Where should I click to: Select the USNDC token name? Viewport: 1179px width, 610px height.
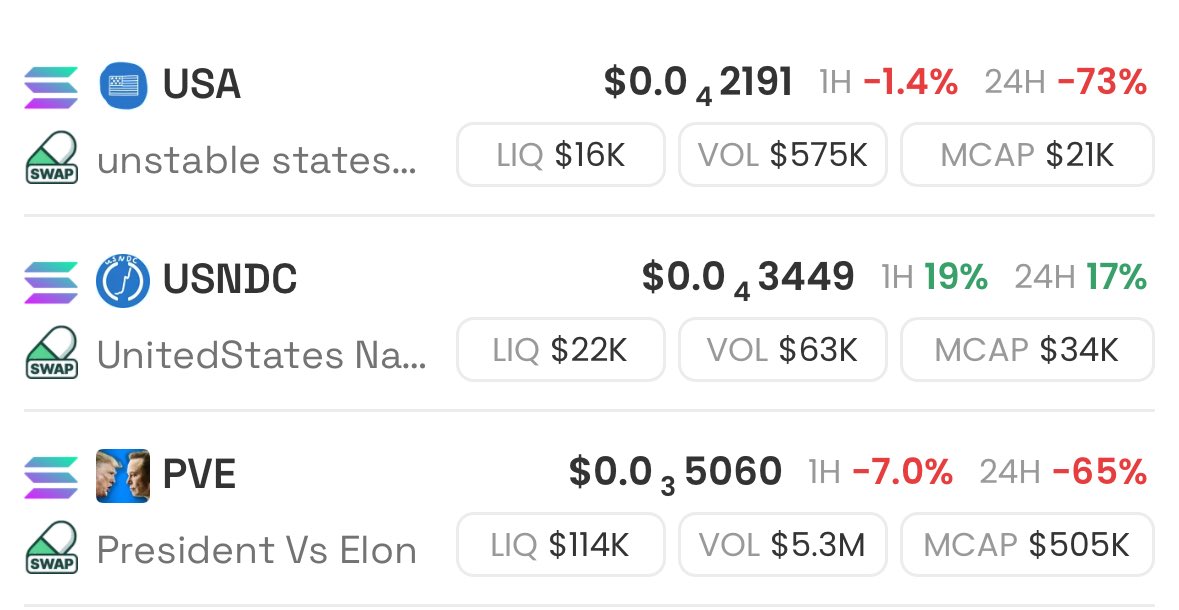tap(230, 279)
